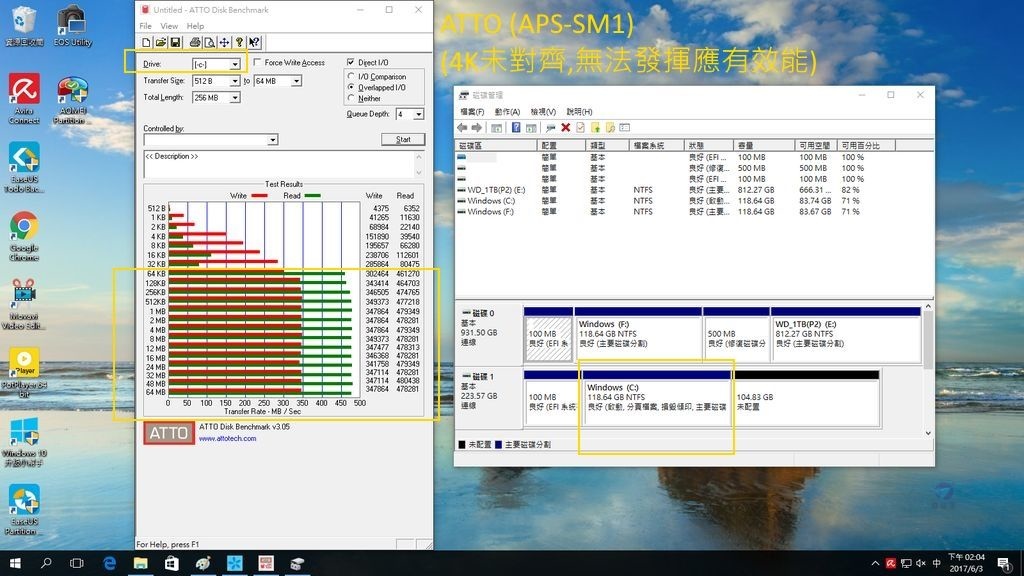Uncheck the Direct I/O checkbox
1024x576 pixels.
coord(350,63)
